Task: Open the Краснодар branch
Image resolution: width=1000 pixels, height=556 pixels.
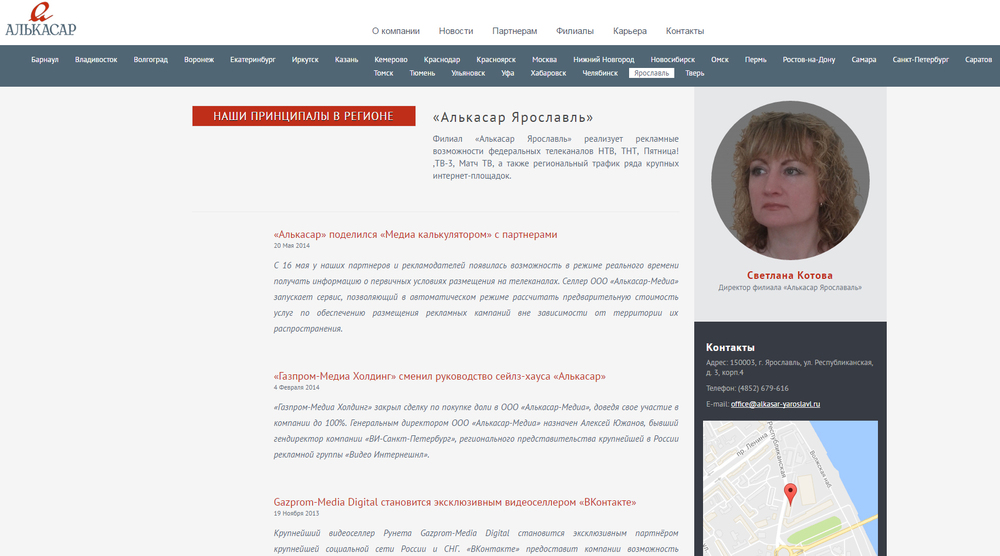Action: 441,59
